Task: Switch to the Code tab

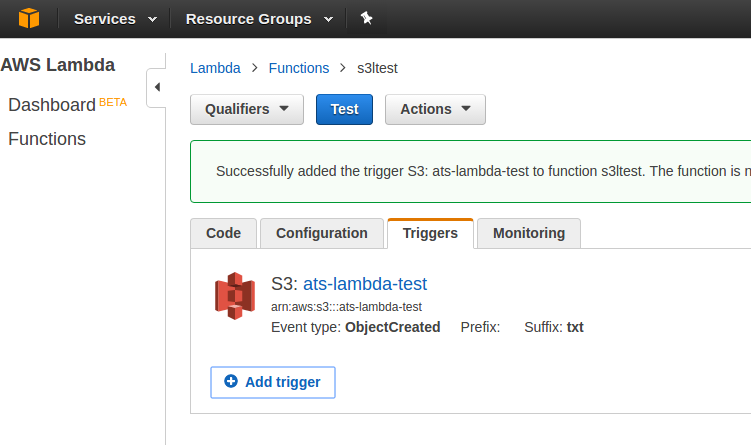Action: pos(223,233)
